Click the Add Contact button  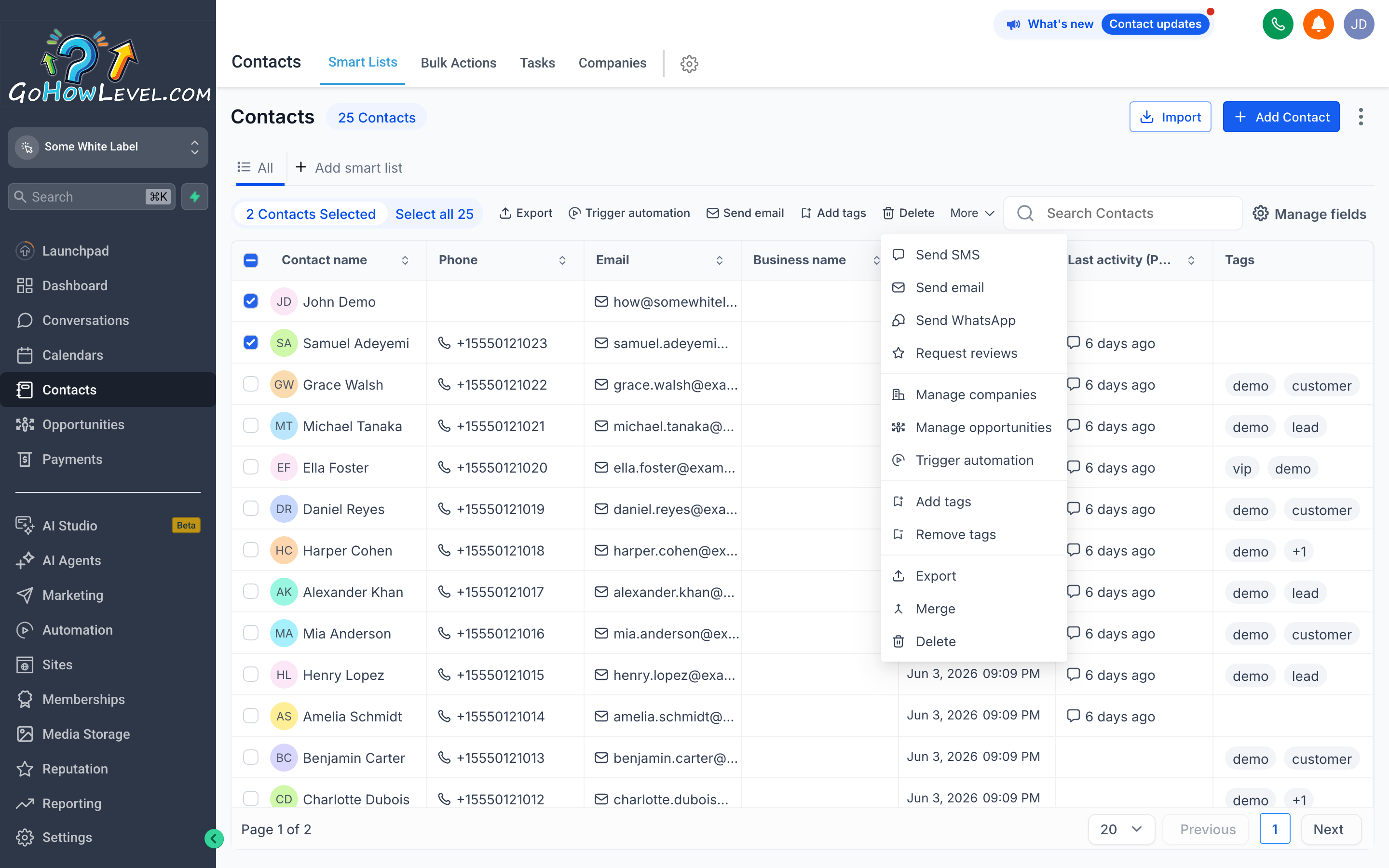tap(1281, 117)
